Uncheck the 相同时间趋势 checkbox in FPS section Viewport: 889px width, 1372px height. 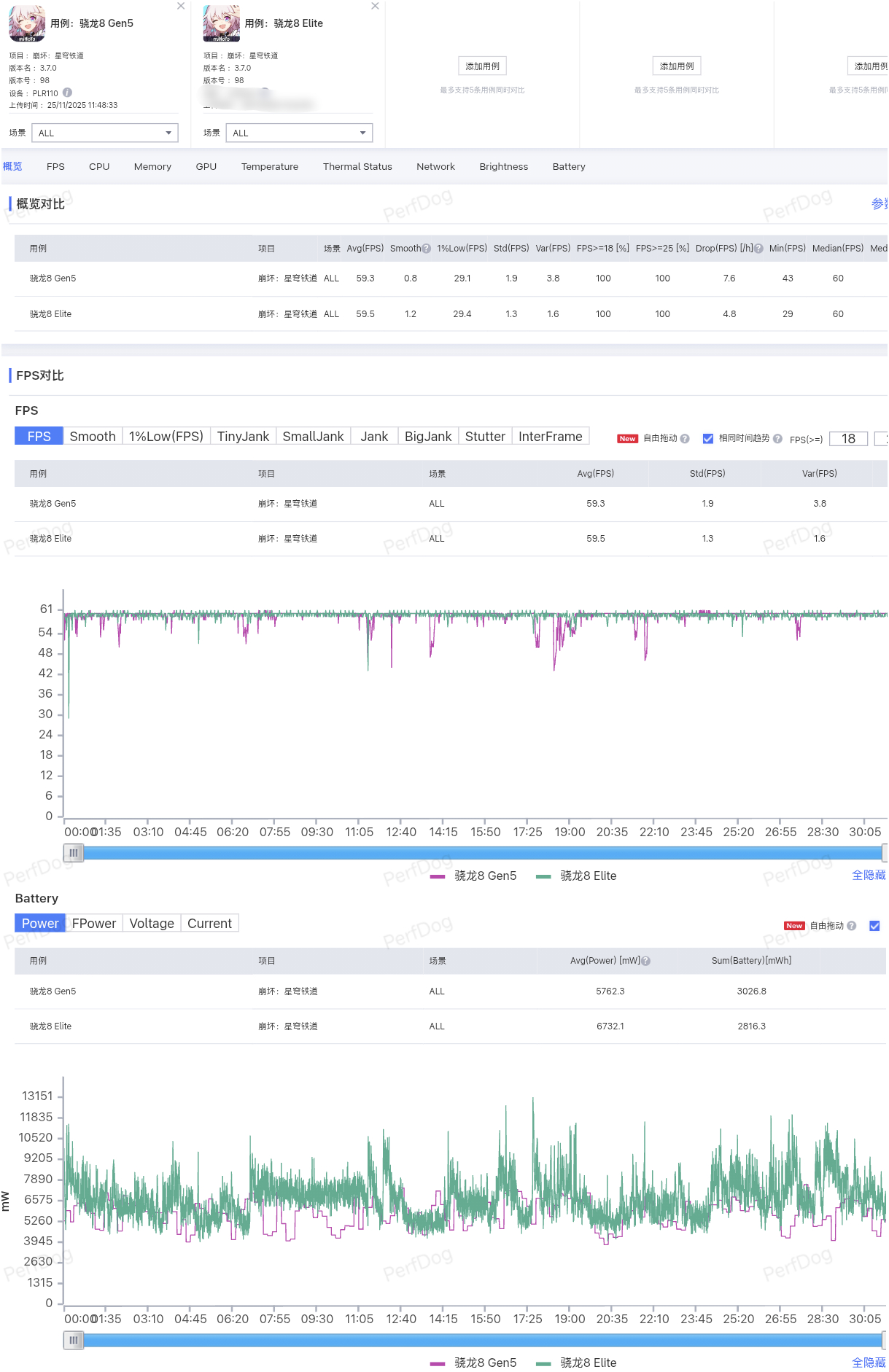pos(707,439)
